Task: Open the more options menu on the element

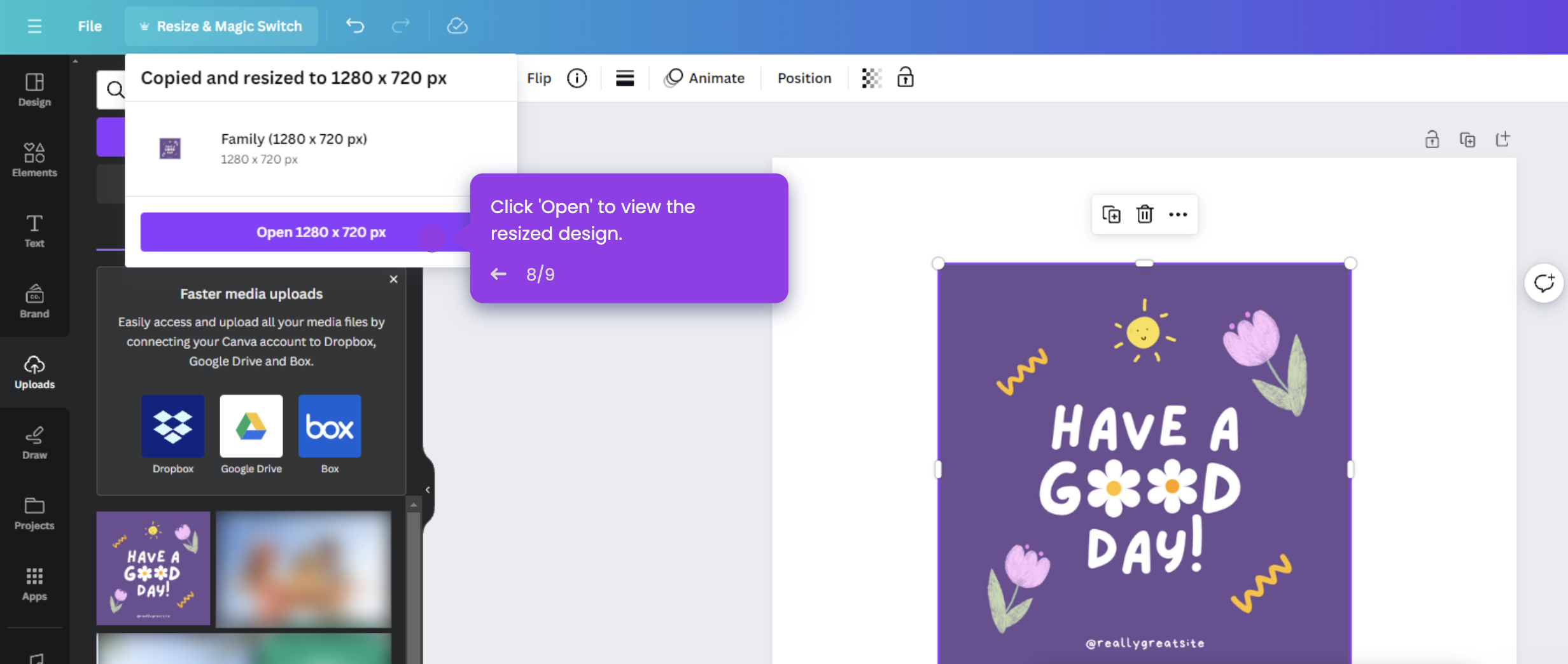Action: tap(1178, 214)
